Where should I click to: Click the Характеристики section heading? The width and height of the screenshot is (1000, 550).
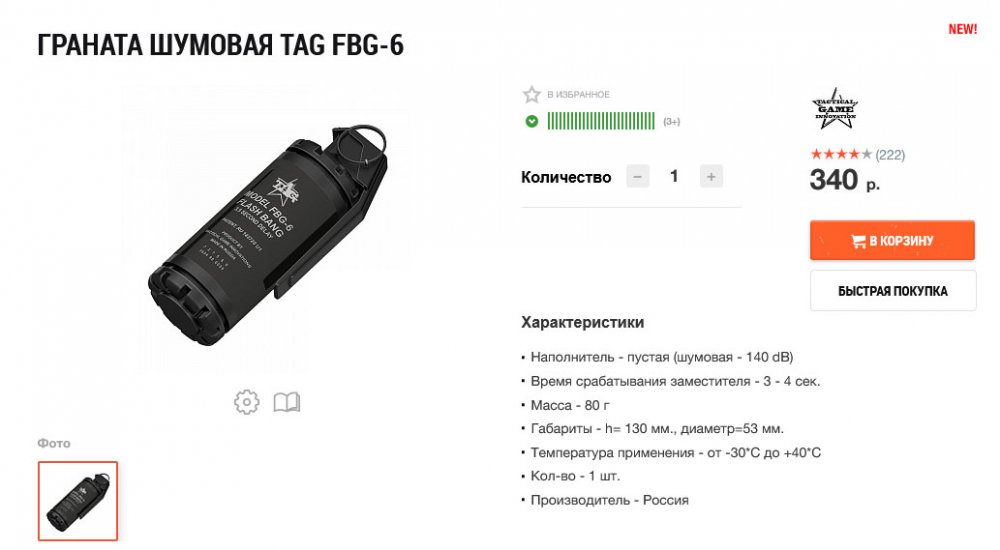[x=582, y=322]
